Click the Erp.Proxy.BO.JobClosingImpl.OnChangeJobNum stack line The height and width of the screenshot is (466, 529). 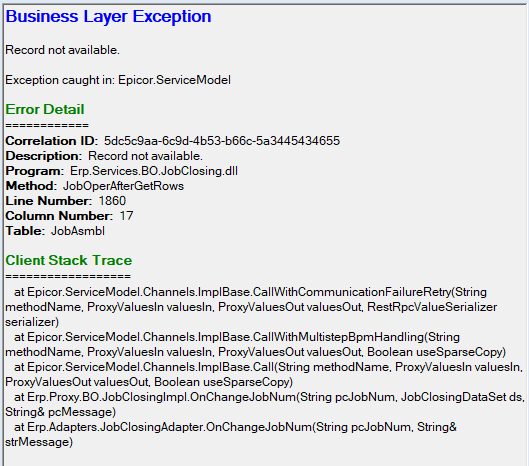tap(270, 397)
